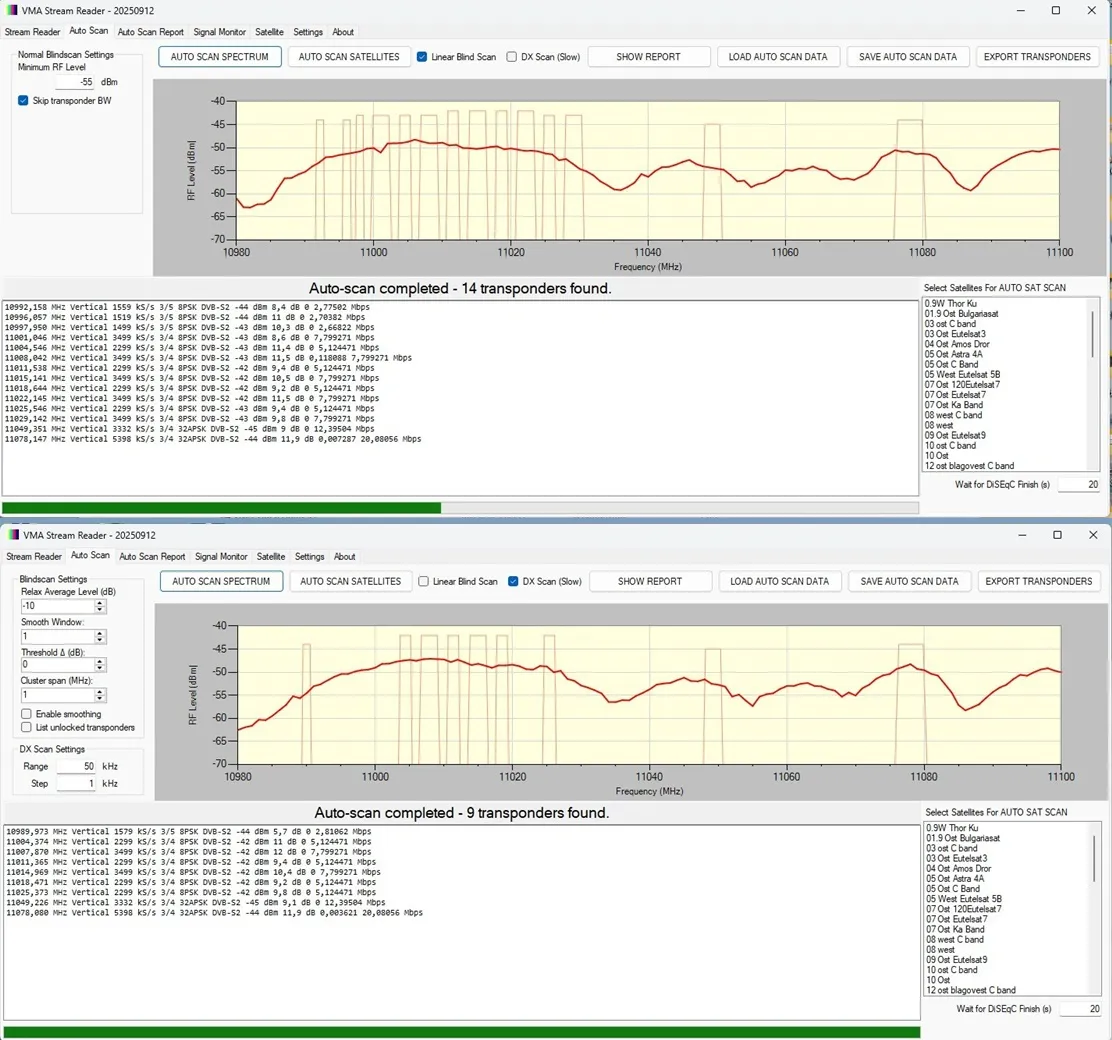Open About tab in bottom window
Image resolution: width=1112 pixels, height=1040 pixels.
[345, 556]
